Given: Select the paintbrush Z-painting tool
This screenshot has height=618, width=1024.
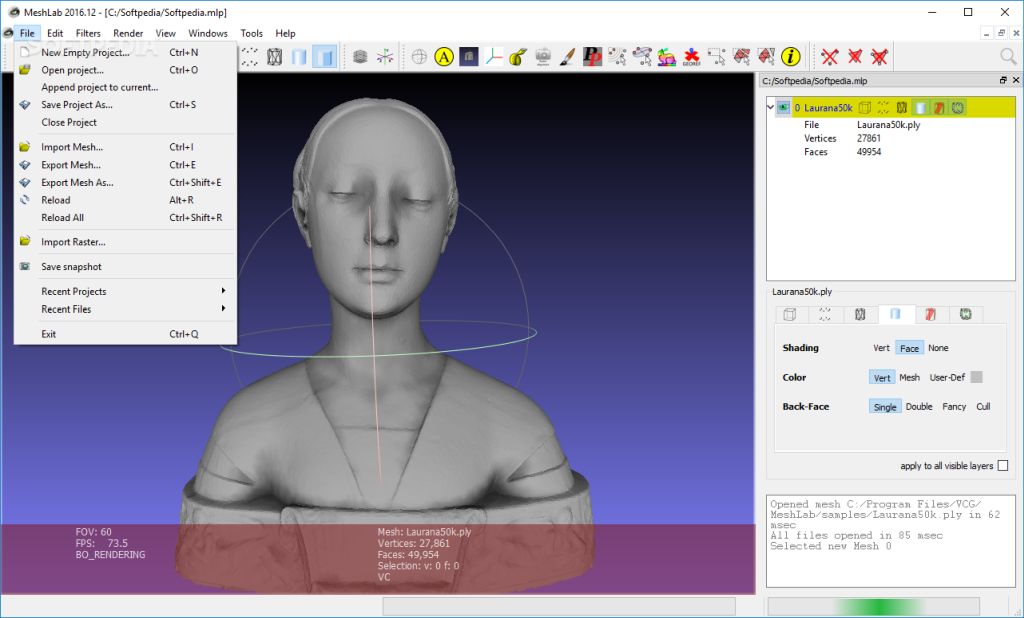Looking at the screenshot, I should 567,57.
